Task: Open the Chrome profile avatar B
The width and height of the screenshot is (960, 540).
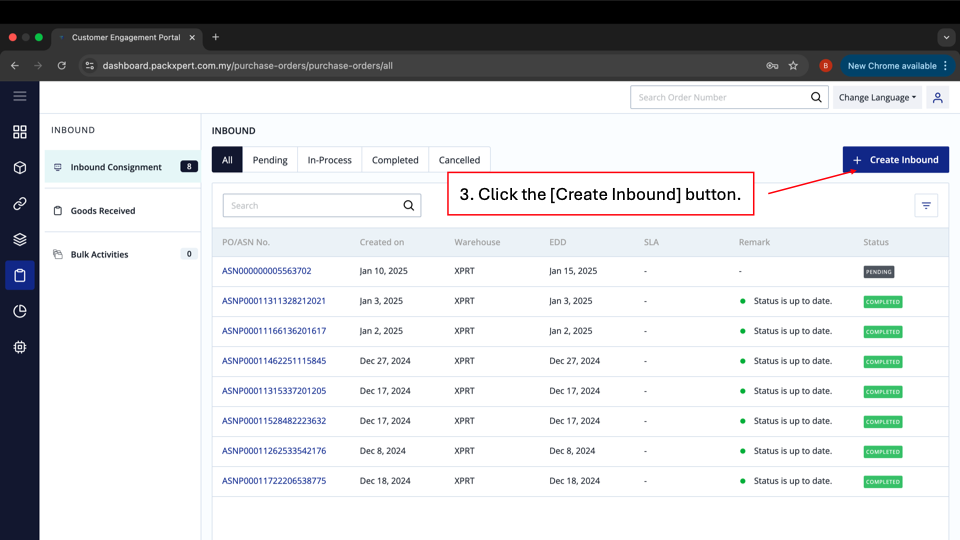Action: click(825, 66)
